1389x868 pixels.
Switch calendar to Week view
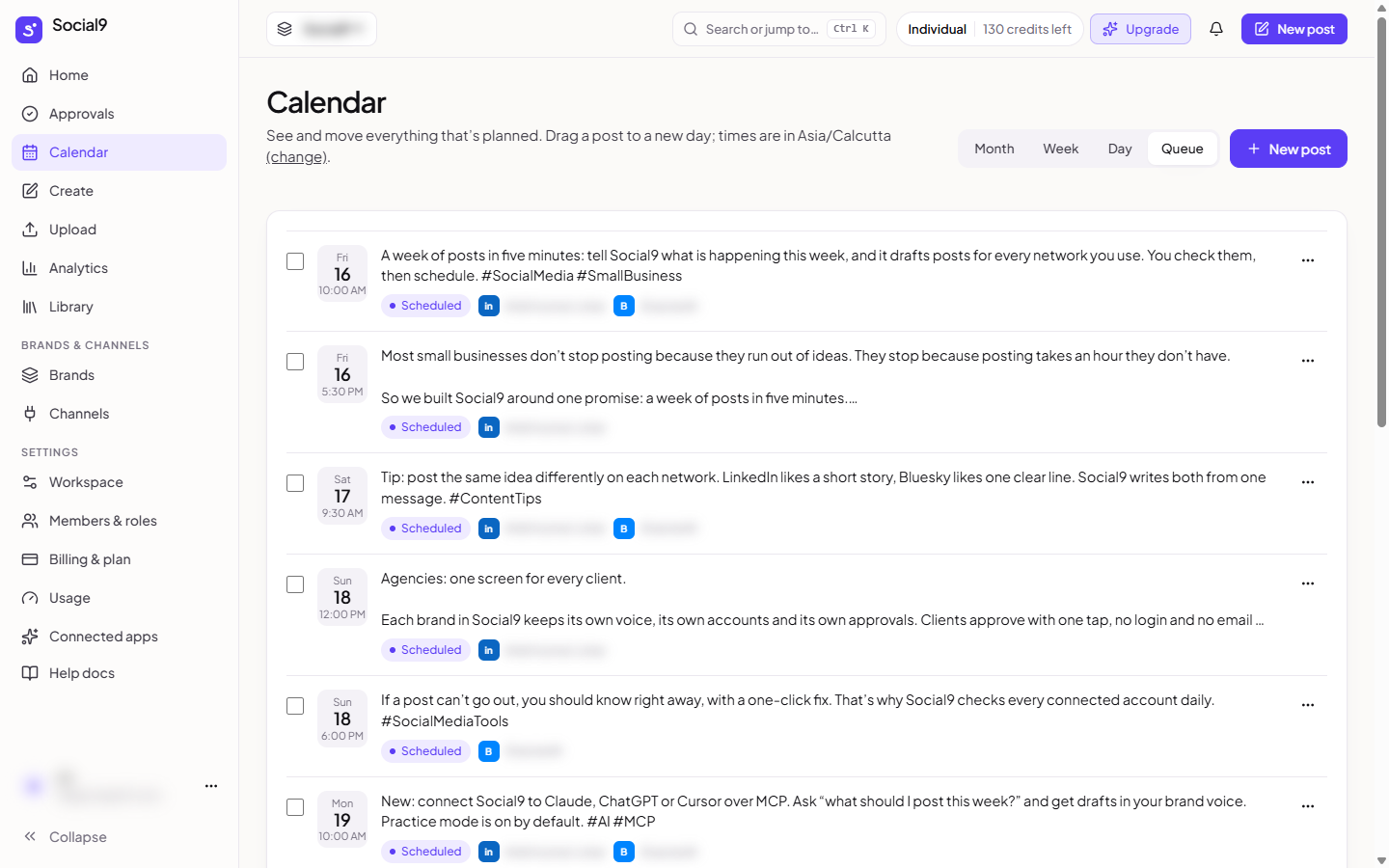pos(1060,149)
